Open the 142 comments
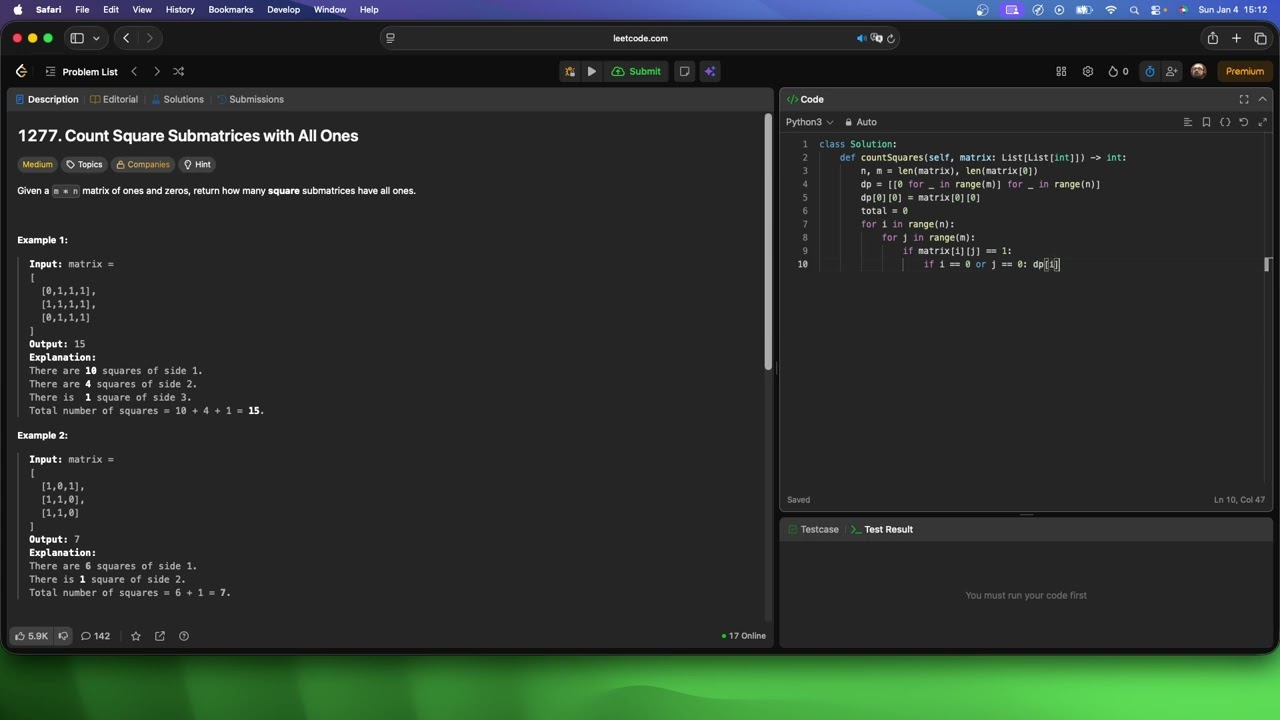Viewport: 1280px width, 720px height. (95, 636)
